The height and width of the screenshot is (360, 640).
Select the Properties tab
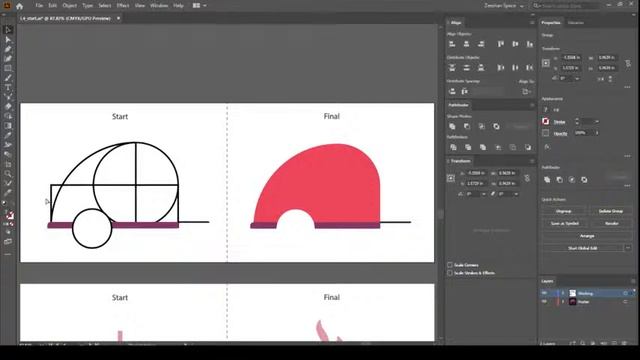[551, 23]
